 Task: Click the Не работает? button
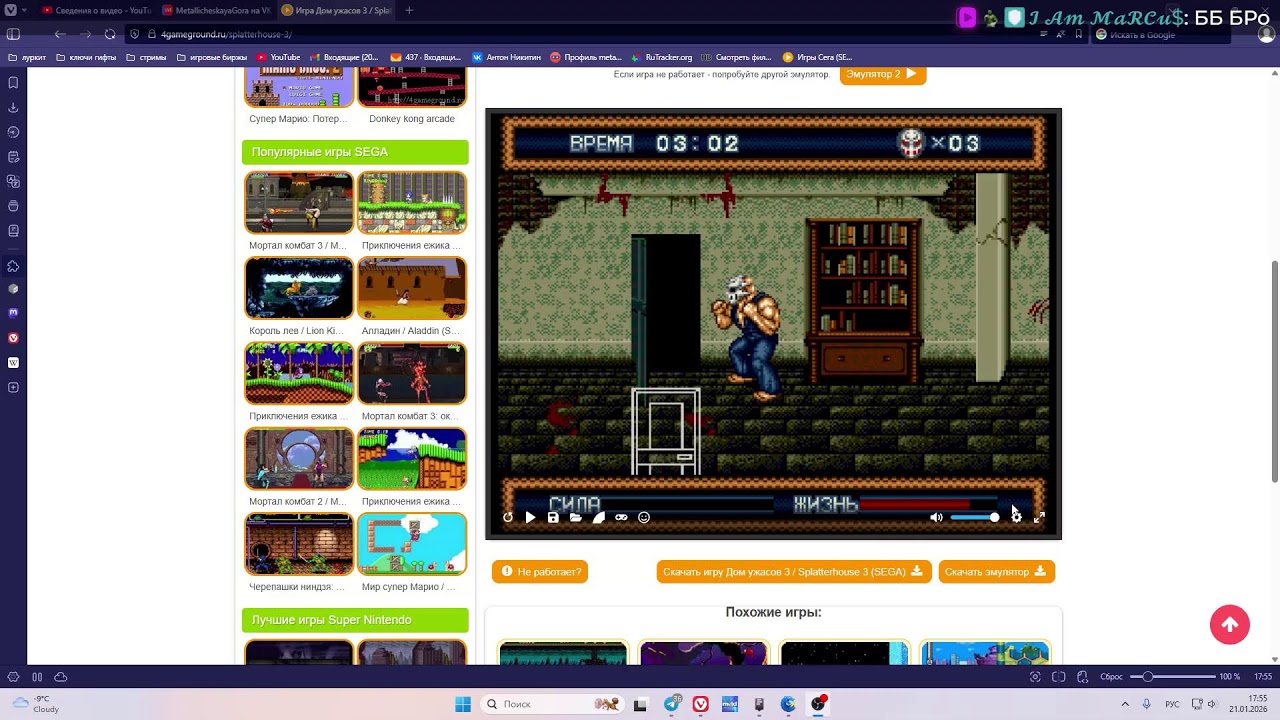click(540, 571)
